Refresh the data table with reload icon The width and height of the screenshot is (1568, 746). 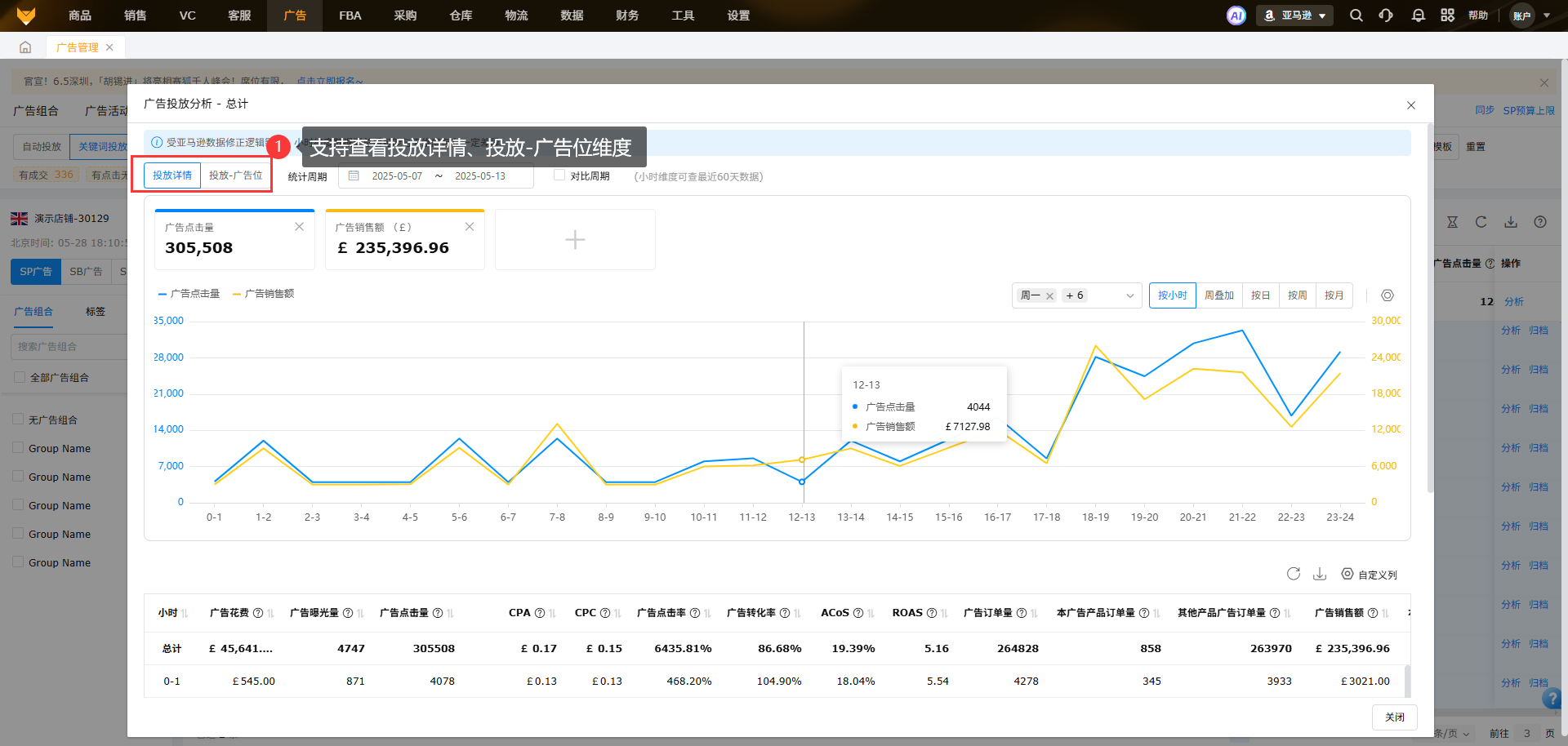[x=1293, y=574]
